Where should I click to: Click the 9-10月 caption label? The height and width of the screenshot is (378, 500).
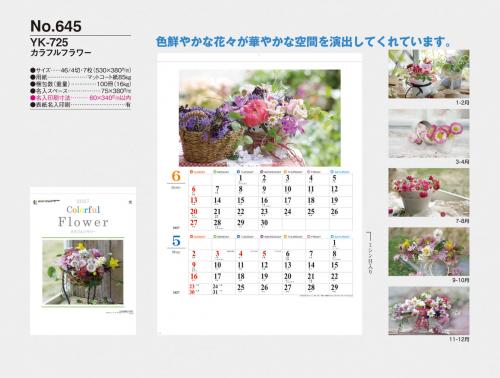(461, 280)
